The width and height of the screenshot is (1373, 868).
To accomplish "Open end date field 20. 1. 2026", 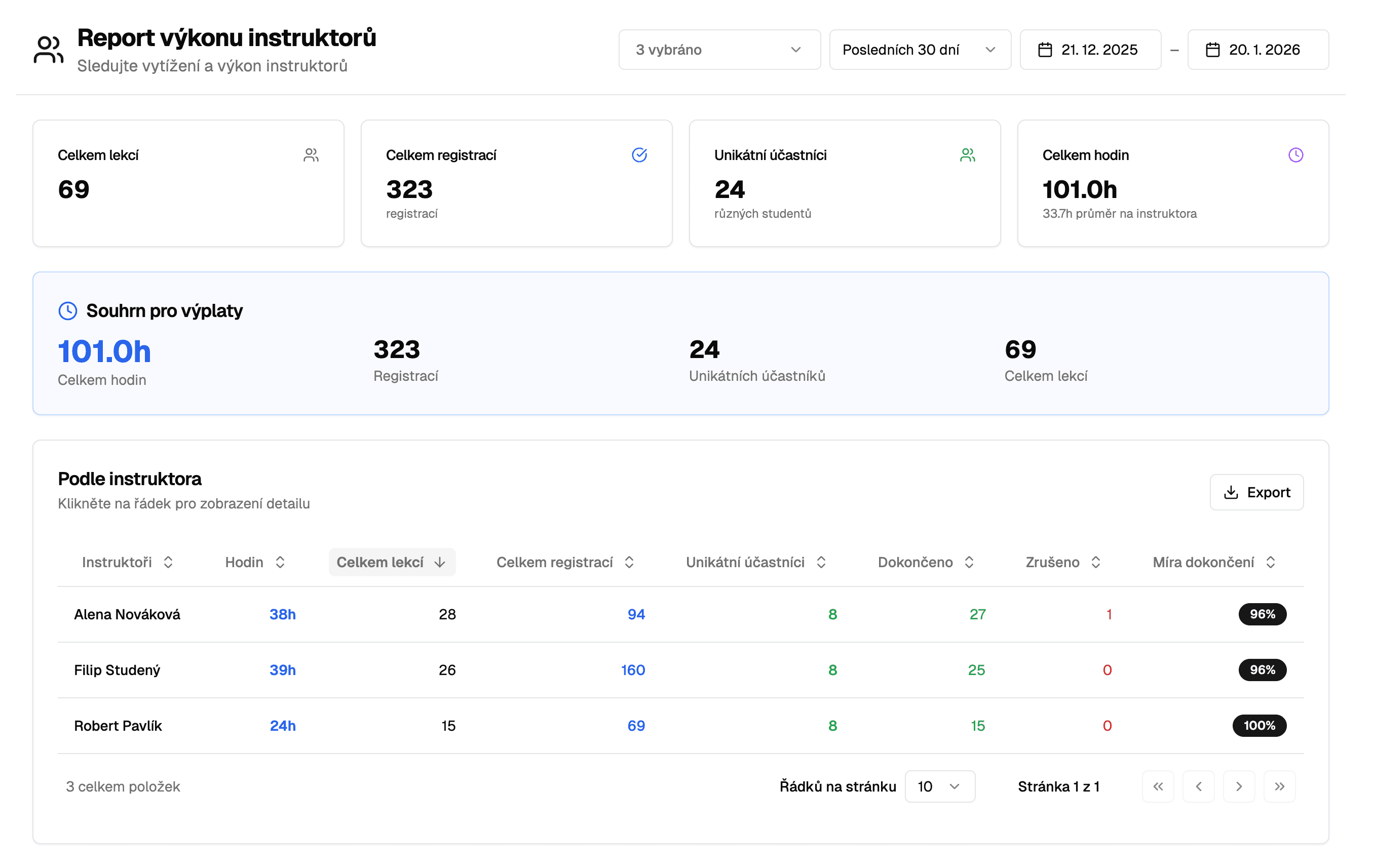I will 1257,50.
